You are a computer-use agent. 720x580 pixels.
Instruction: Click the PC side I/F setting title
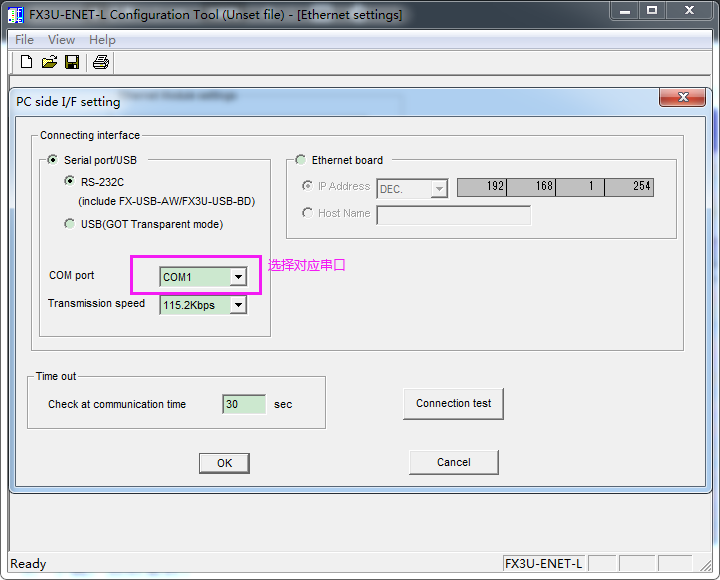pos(68,101)
